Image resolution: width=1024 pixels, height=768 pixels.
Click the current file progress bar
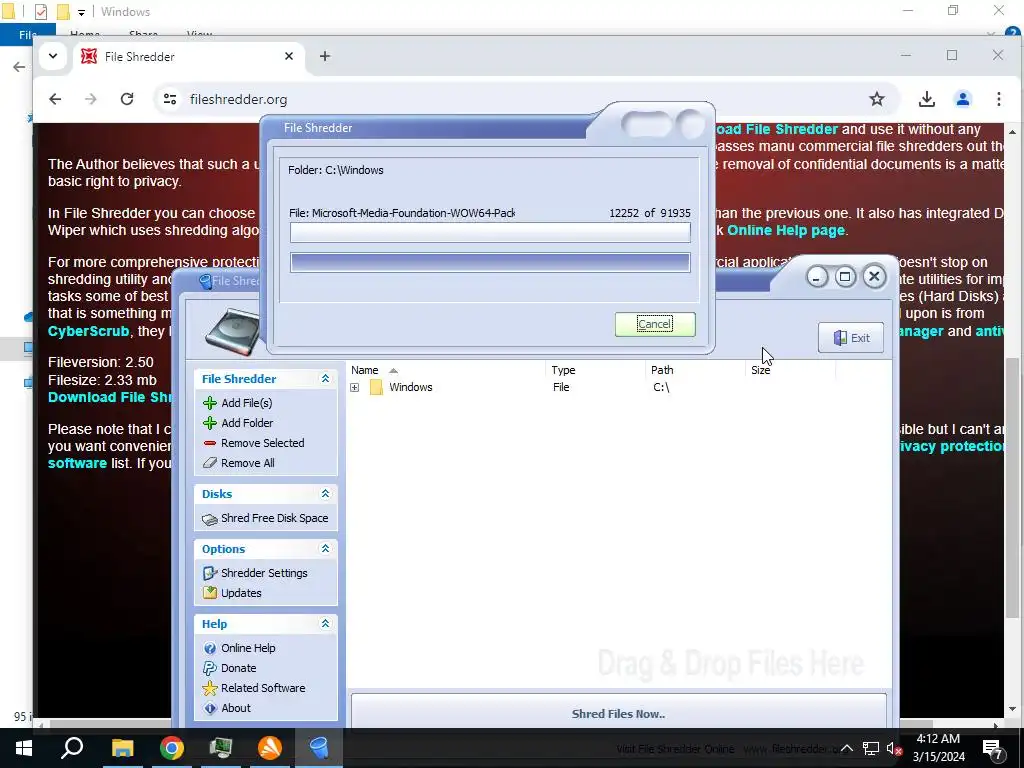point(490,232)
